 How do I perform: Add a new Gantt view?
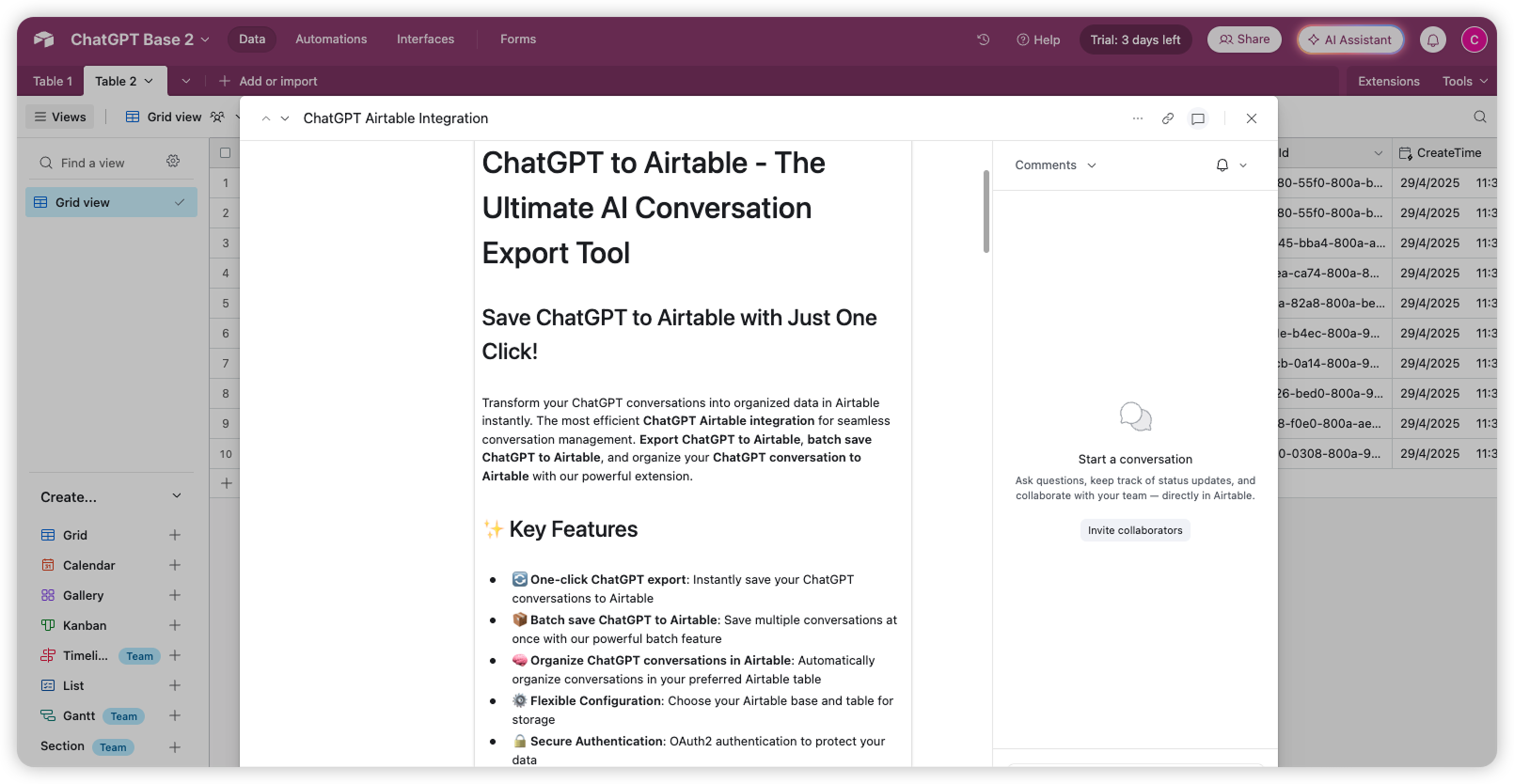pyautogui.click(x=175, y=715)
